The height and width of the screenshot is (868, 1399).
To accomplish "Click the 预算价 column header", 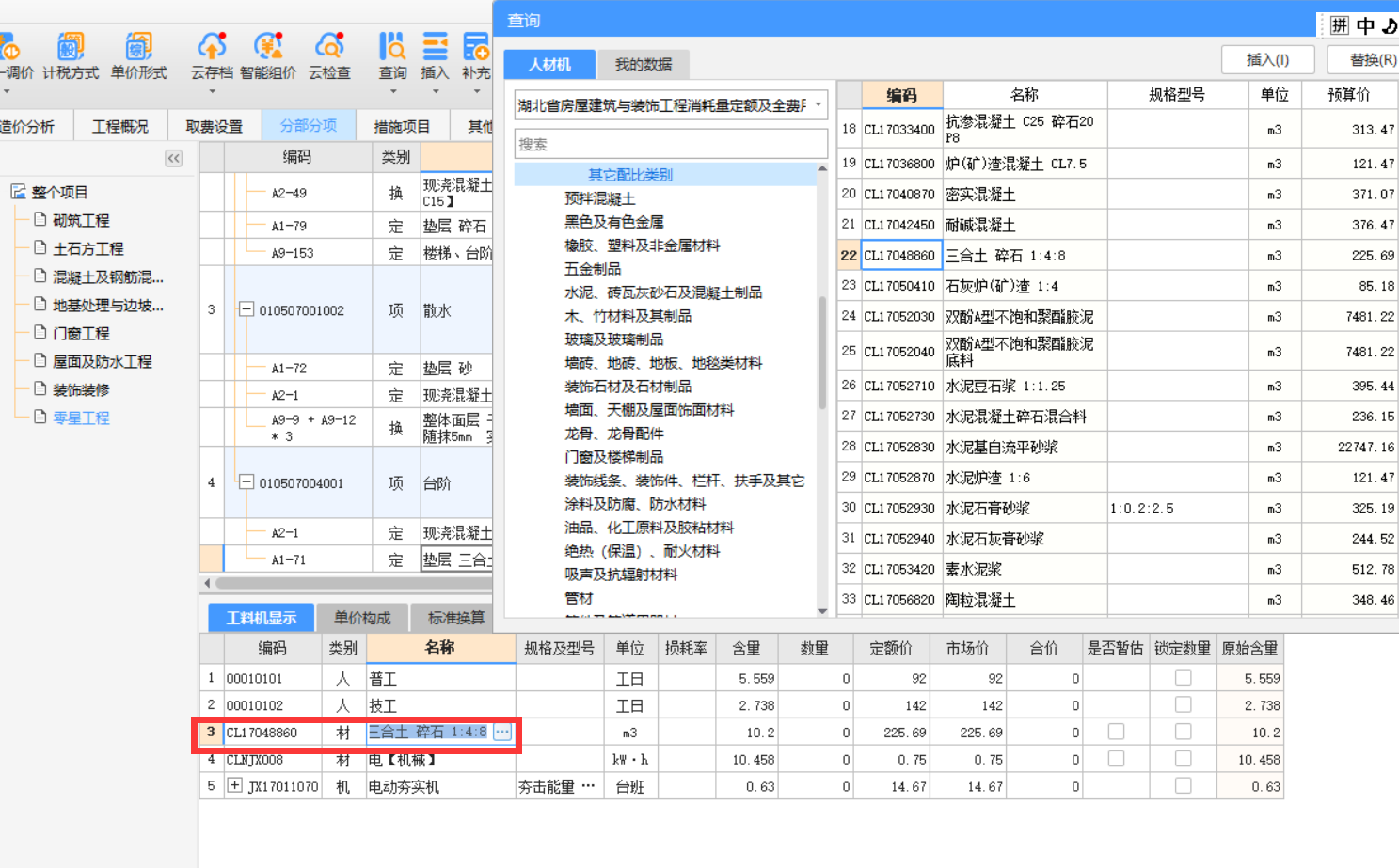I will (1349, 94).
